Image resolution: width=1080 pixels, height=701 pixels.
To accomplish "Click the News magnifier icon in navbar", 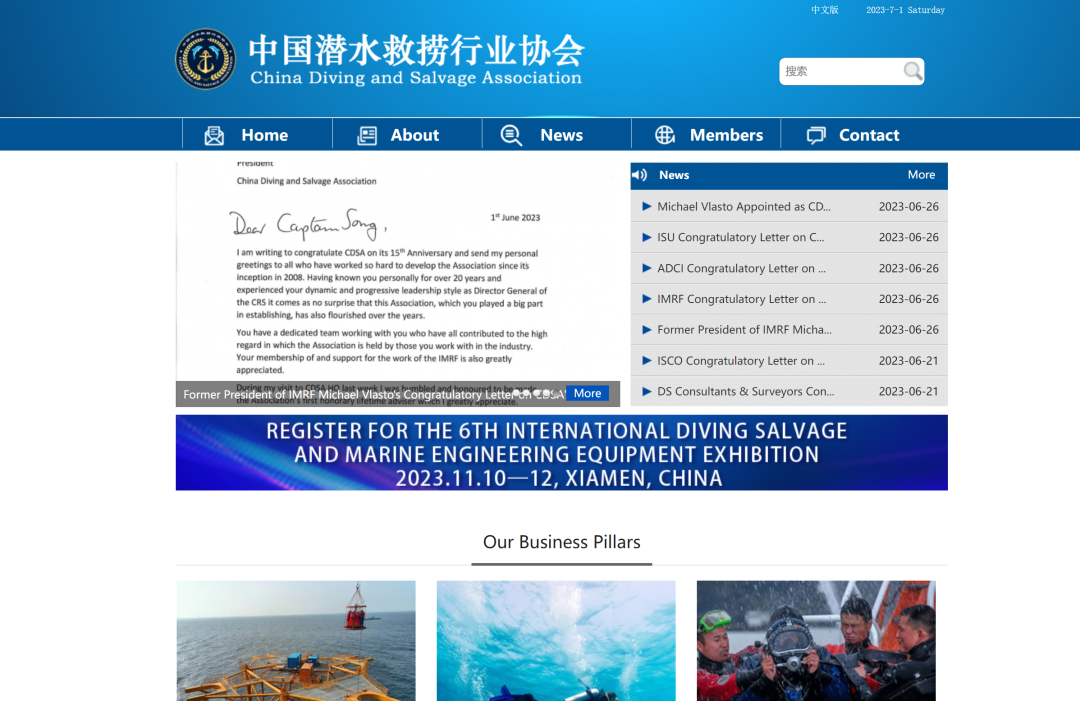I will 511,136.
